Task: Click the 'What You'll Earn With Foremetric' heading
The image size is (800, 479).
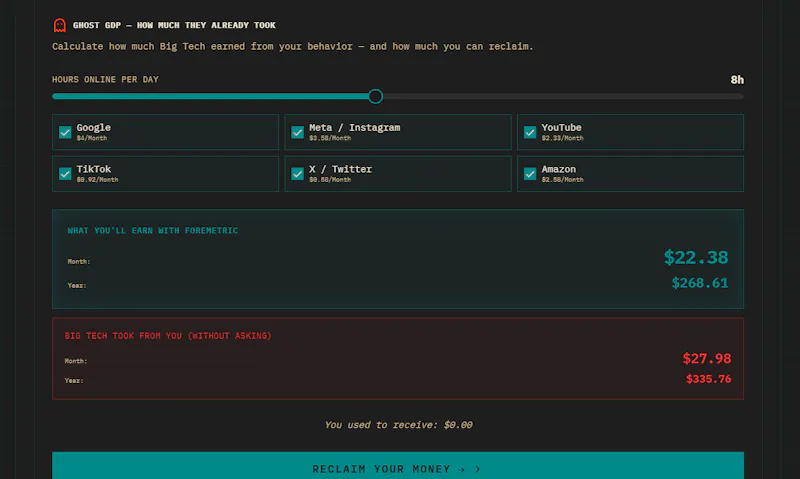Action: [x=153, y=231]
